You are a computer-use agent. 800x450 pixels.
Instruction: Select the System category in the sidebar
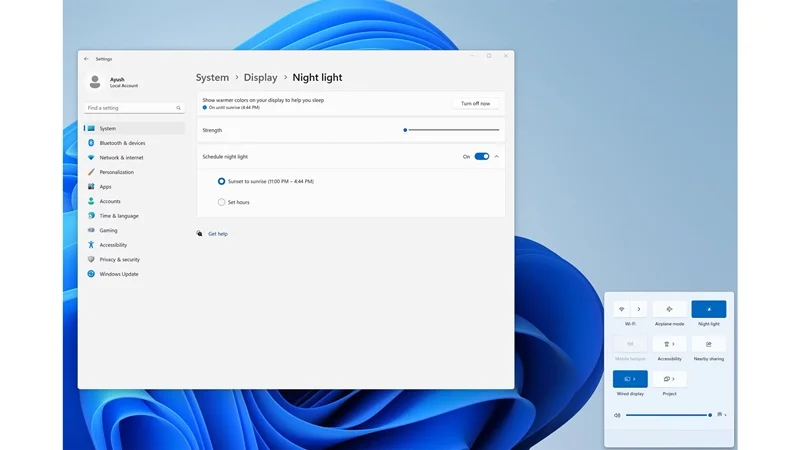tap(134, 129)
